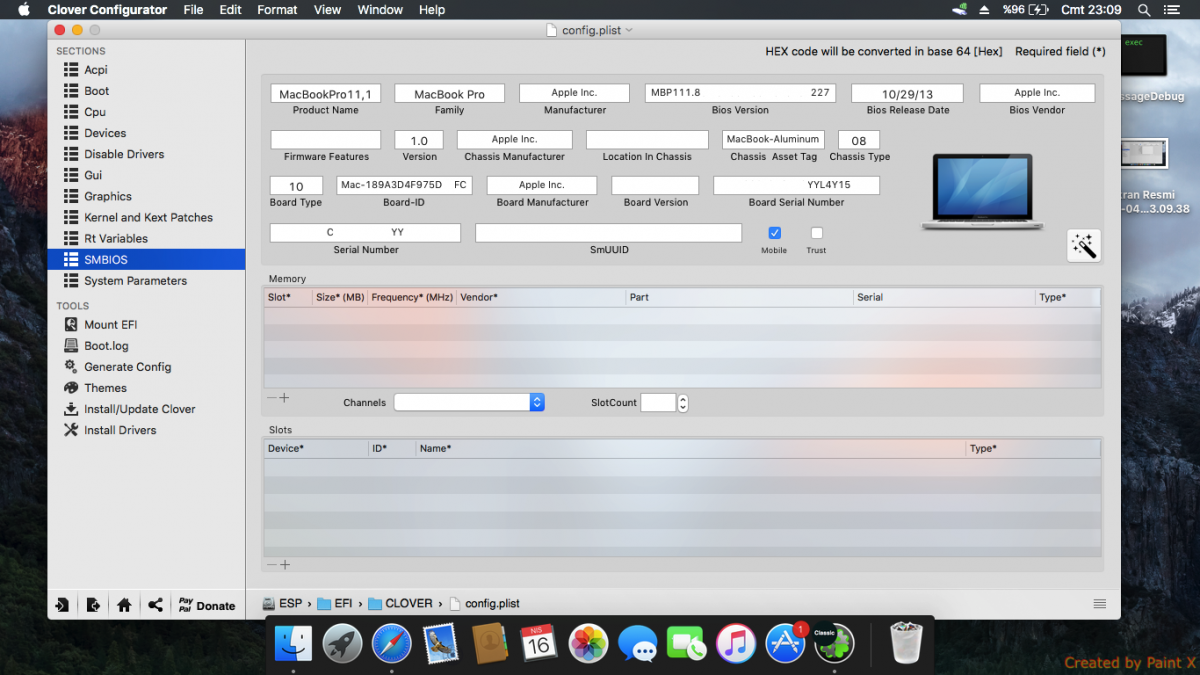Uncheck the Mobile checkbox
This screenshot has width=1200, height=675.
[774, 233]
